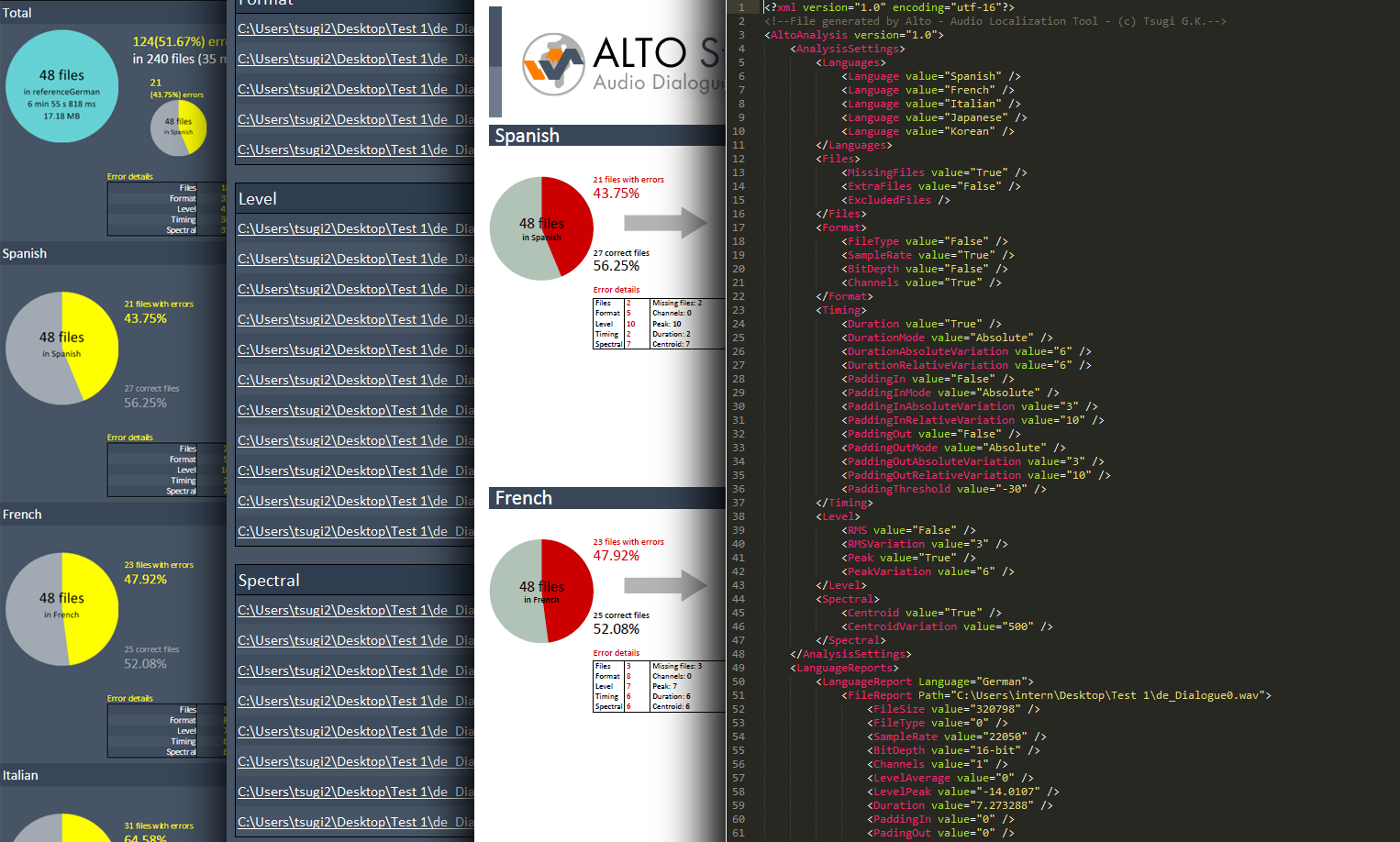Select the Italian heading in dark report
This screenshot has width=1400, height=842.
coord(20,775)
